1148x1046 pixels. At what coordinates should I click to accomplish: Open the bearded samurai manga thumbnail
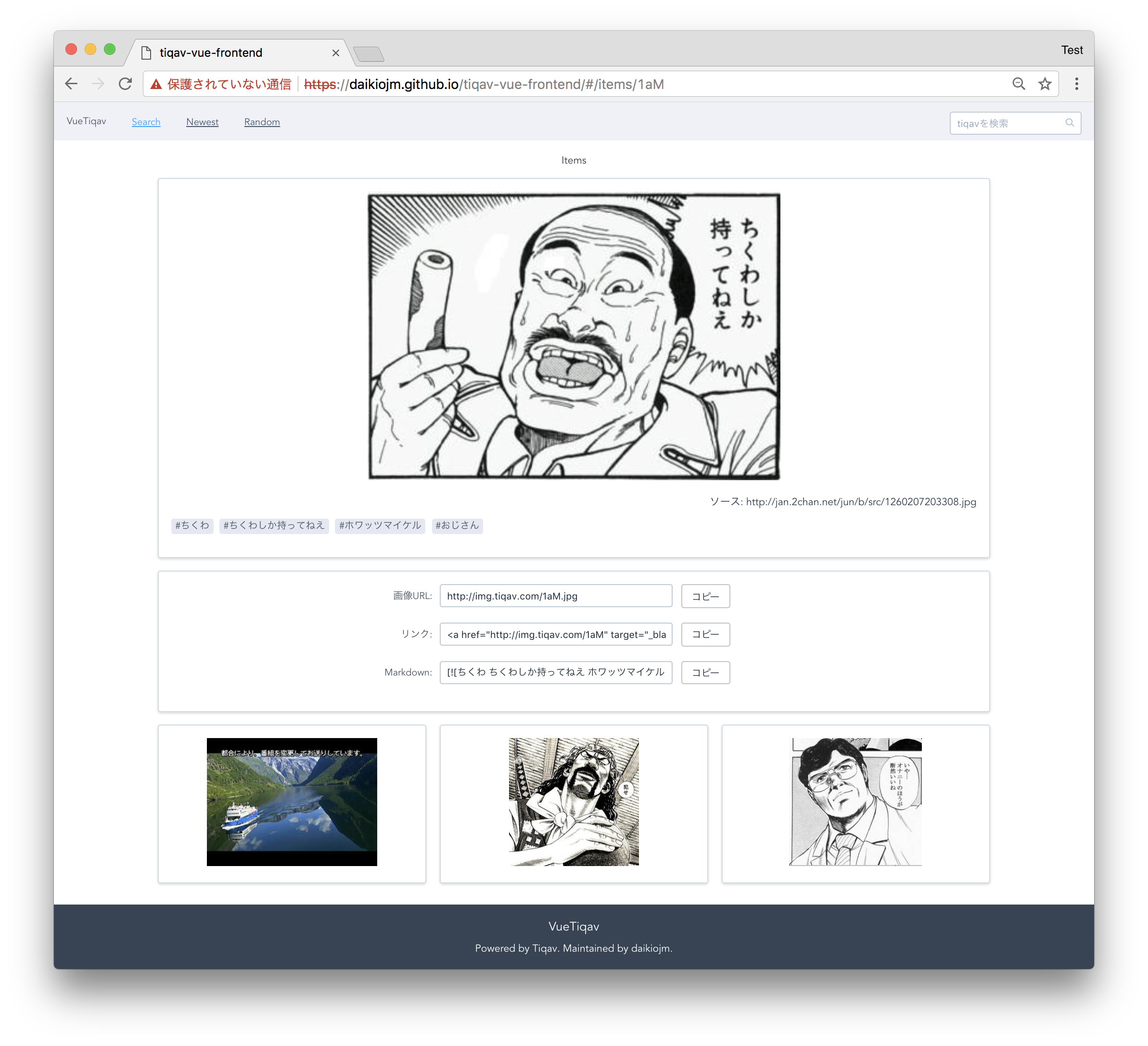(574, 802)
